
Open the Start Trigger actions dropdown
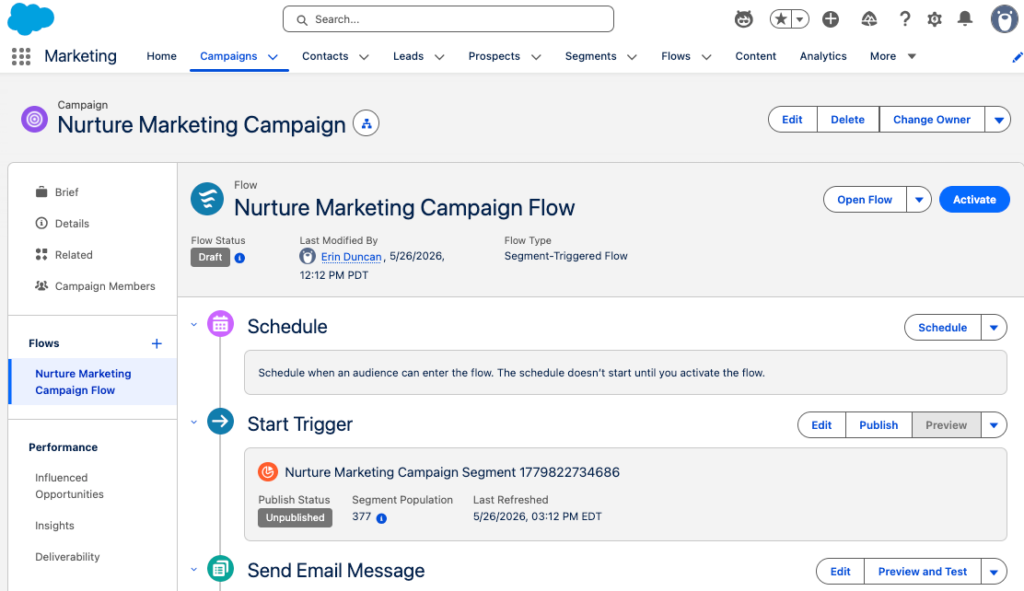click(994, 425)
